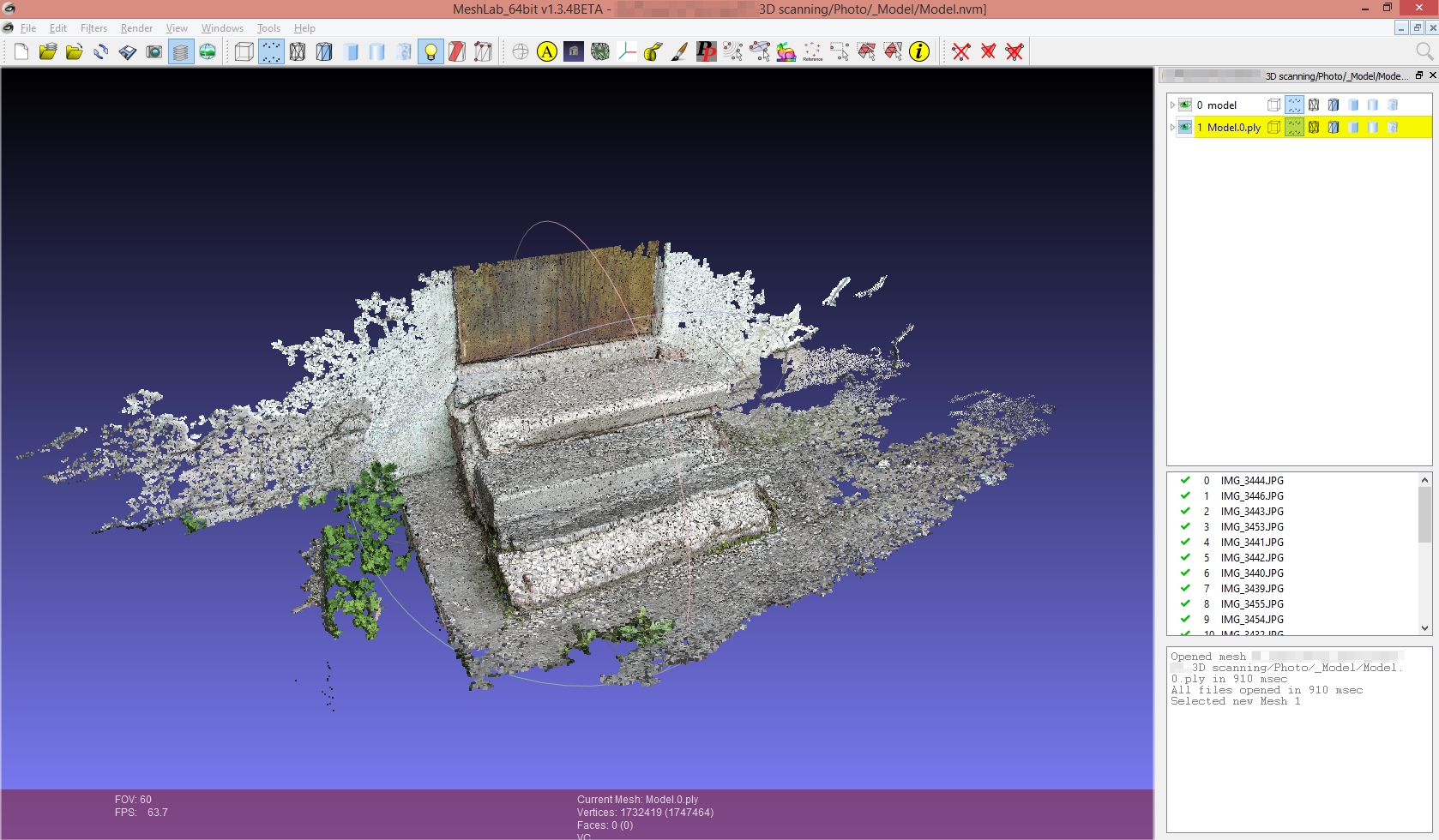
Task: Show raster mode using the globe icon
Action: tap(208, 52)
